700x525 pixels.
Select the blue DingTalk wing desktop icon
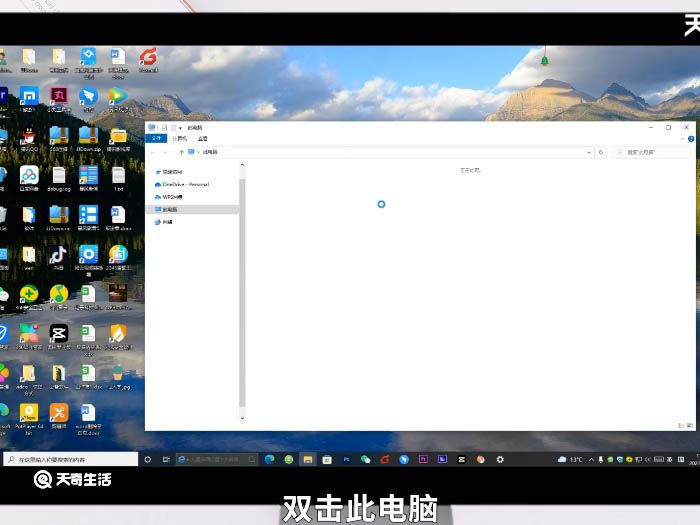point(88,99)
